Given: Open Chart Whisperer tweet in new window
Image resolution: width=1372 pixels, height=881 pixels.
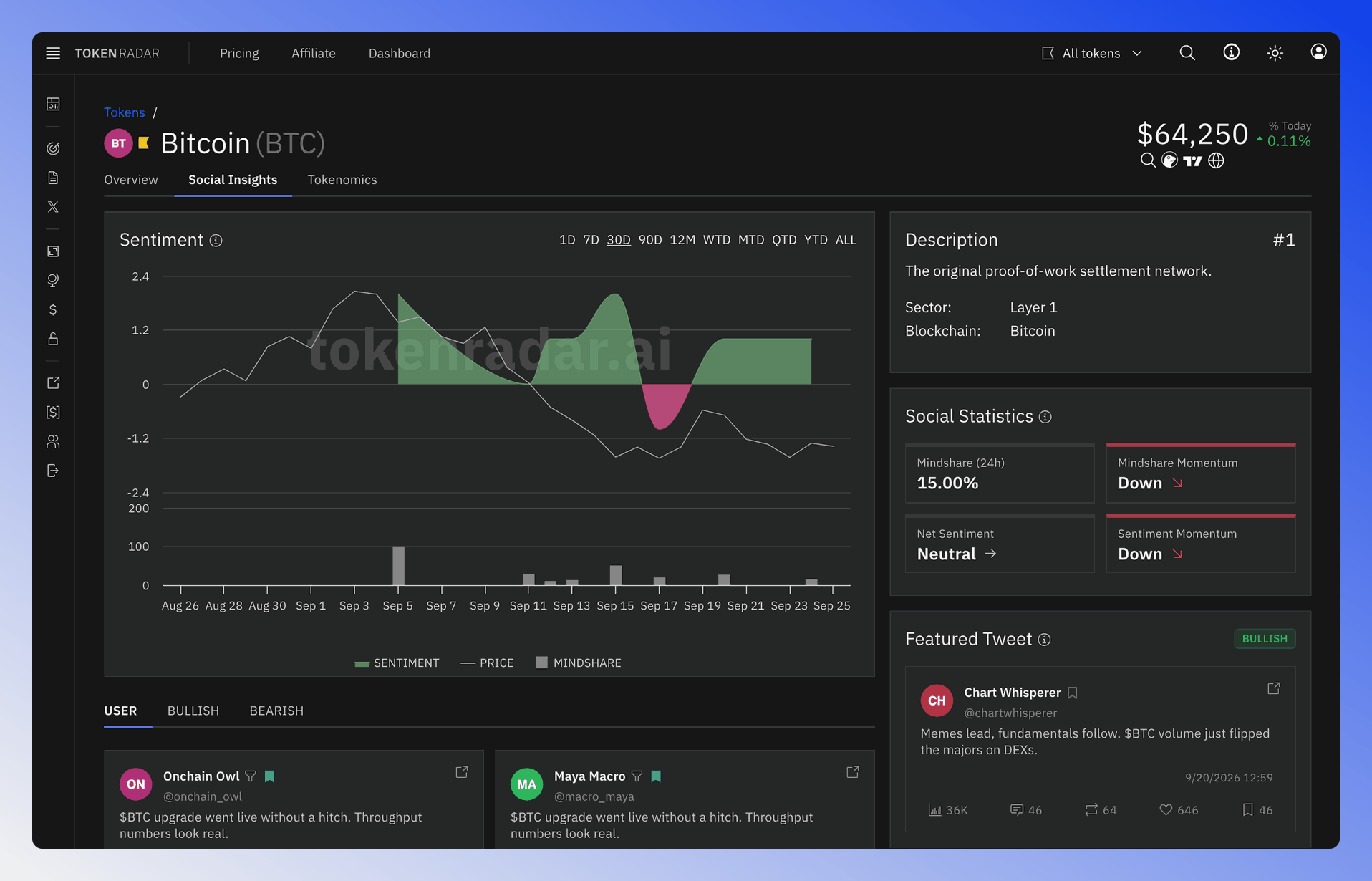Looking at the screenshot, I should click(x=1274, y=688).
